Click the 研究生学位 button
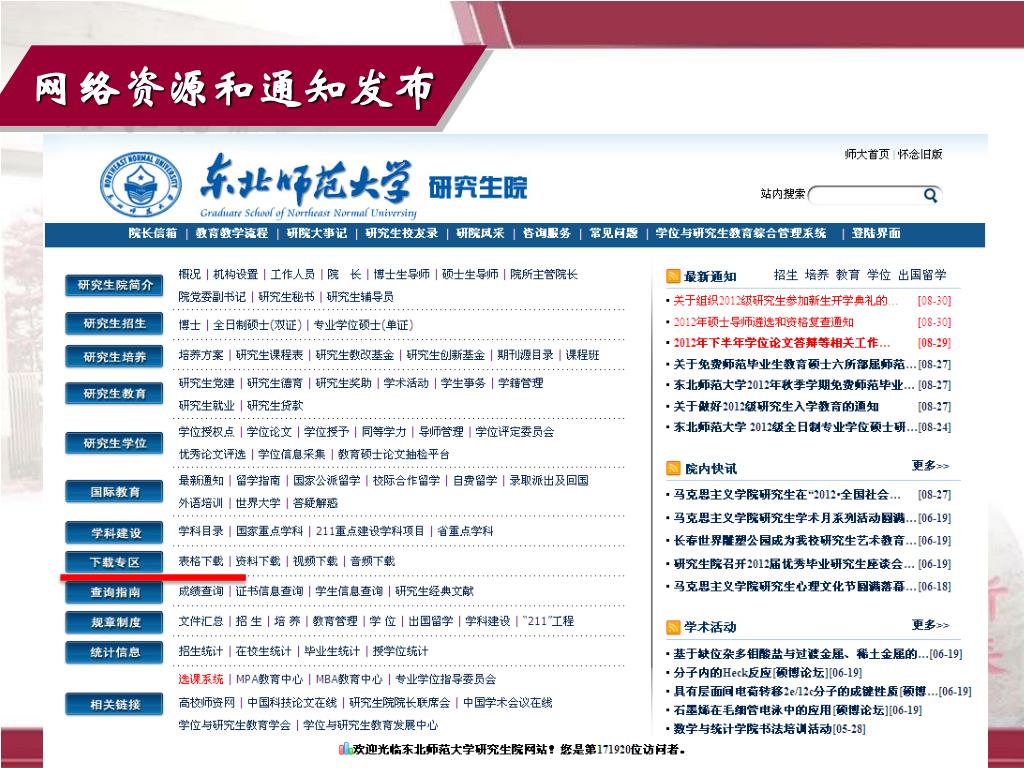The image size is (1024, 768). click(114, 443)
